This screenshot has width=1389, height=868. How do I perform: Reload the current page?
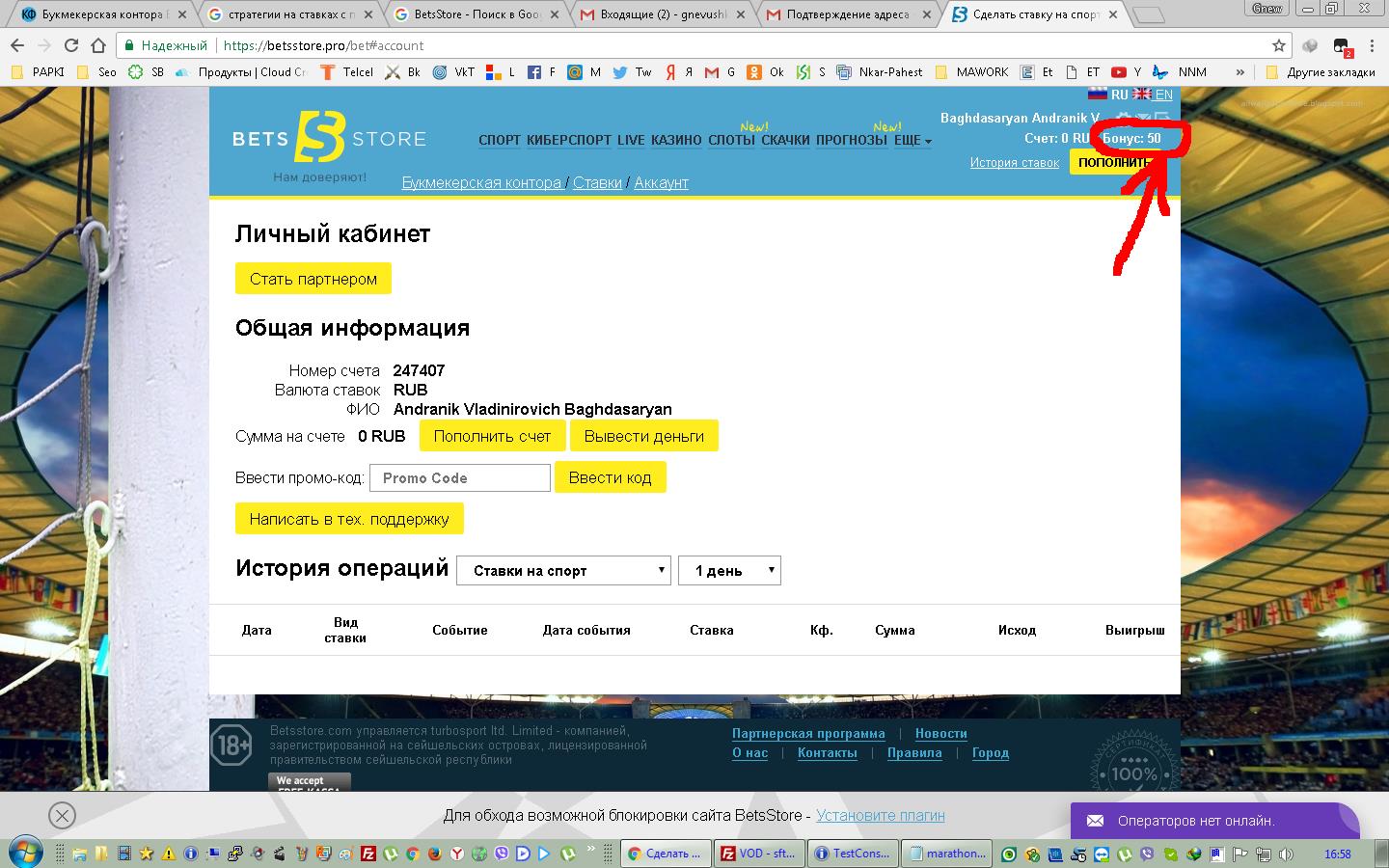pos(71,45)
